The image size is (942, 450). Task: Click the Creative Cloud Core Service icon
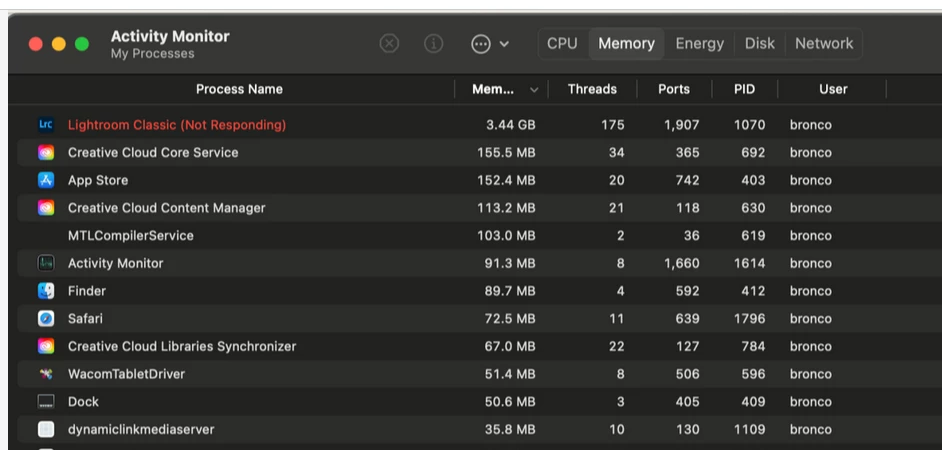(x=46, y=153)
